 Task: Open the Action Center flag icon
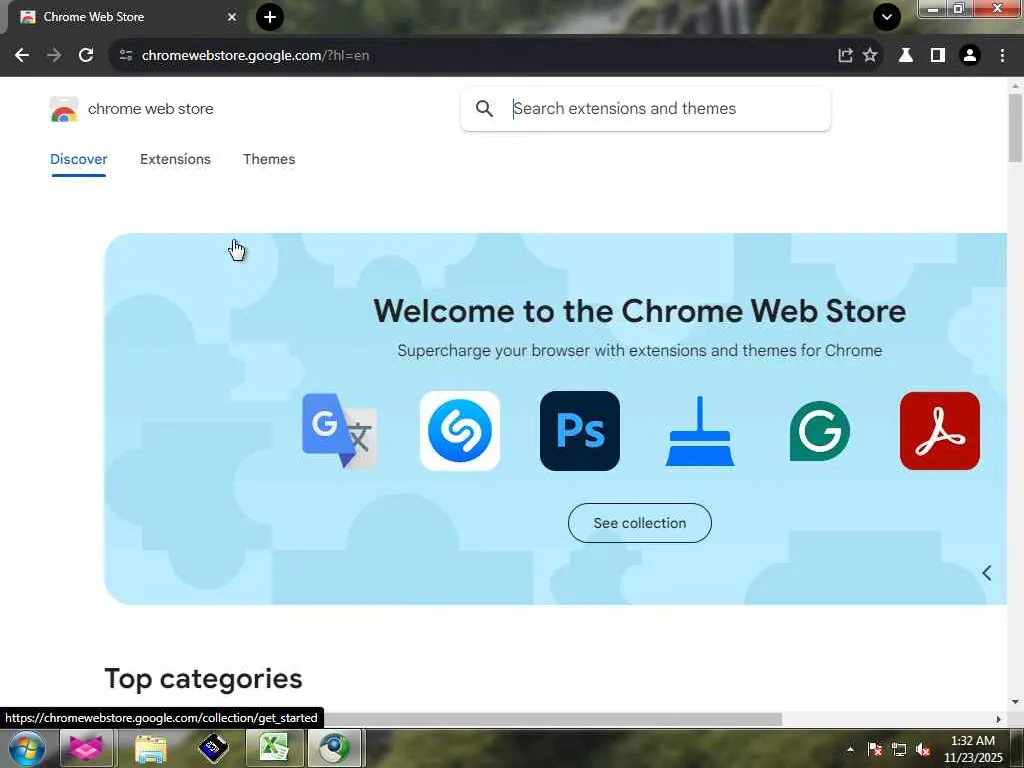[875, 750]
